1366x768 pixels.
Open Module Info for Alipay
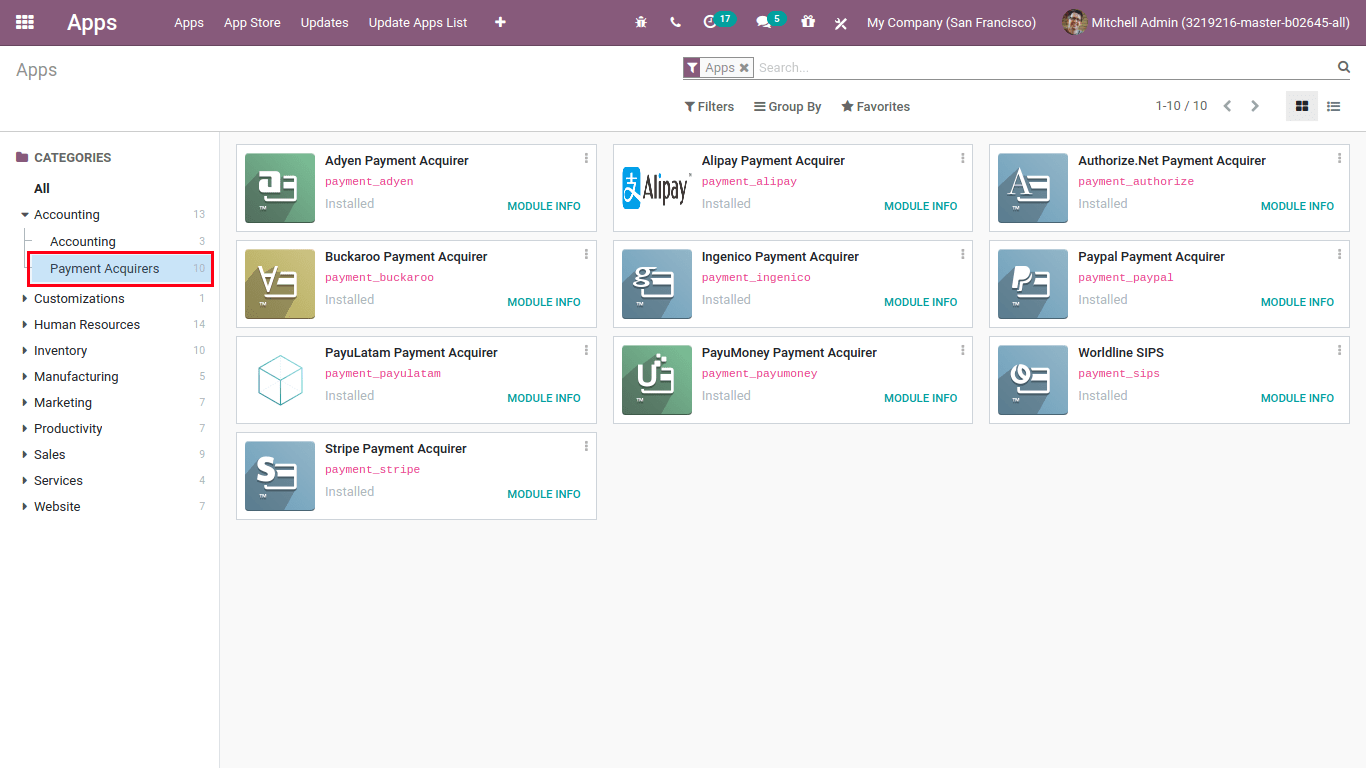[921, 206]
